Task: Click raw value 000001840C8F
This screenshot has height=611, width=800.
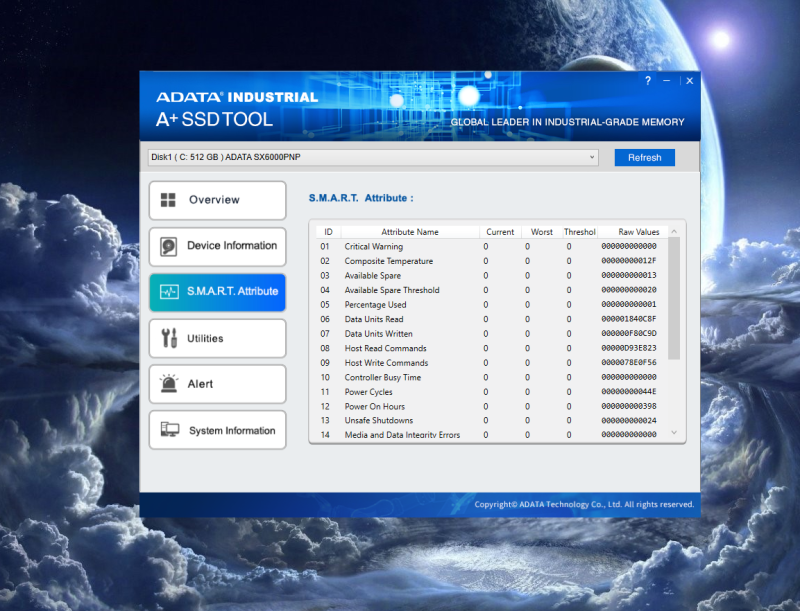Action: pyautogui.click(x=629, y=319)
